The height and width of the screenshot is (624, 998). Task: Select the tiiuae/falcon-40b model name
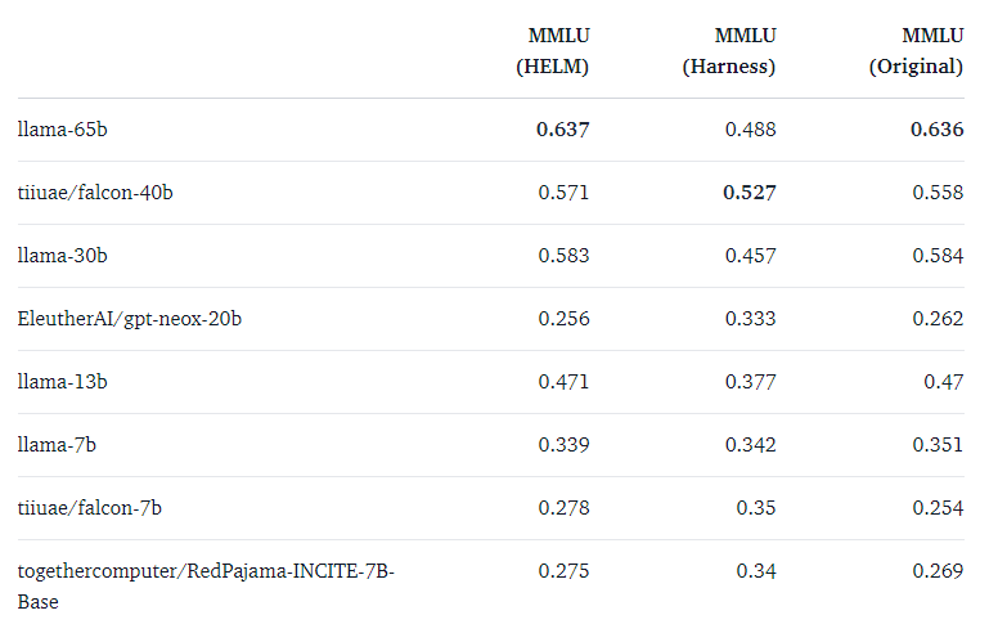95,193
